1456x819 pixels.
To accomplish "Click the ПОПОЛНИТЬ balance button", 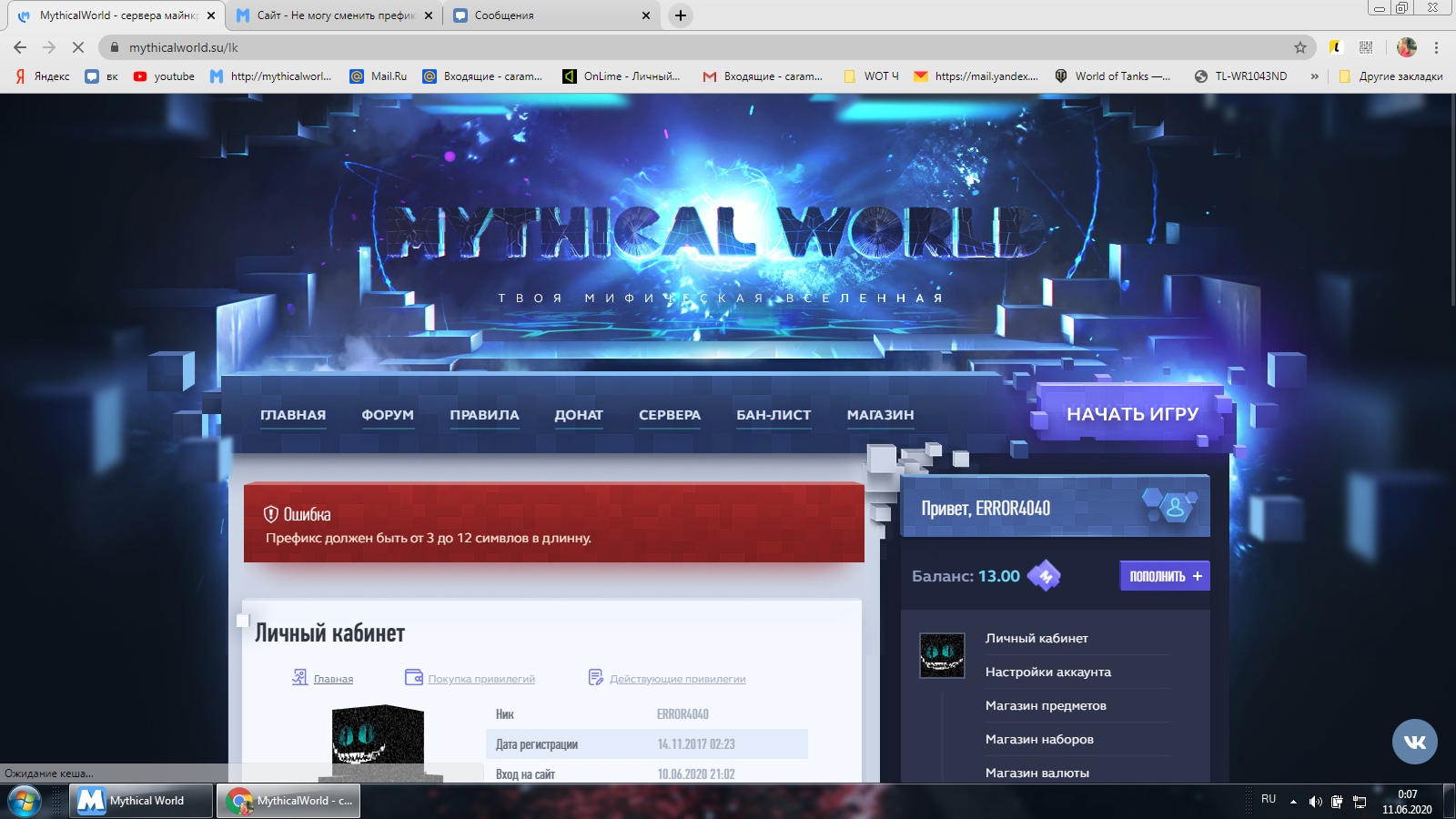I will point(1165,576).
